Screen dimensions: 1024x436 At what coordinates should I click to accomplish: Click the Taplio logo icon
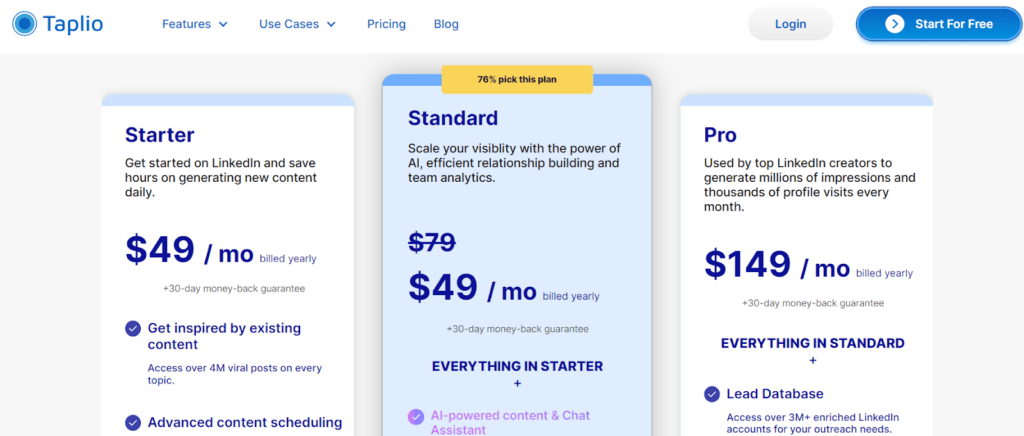click(24, 24)
